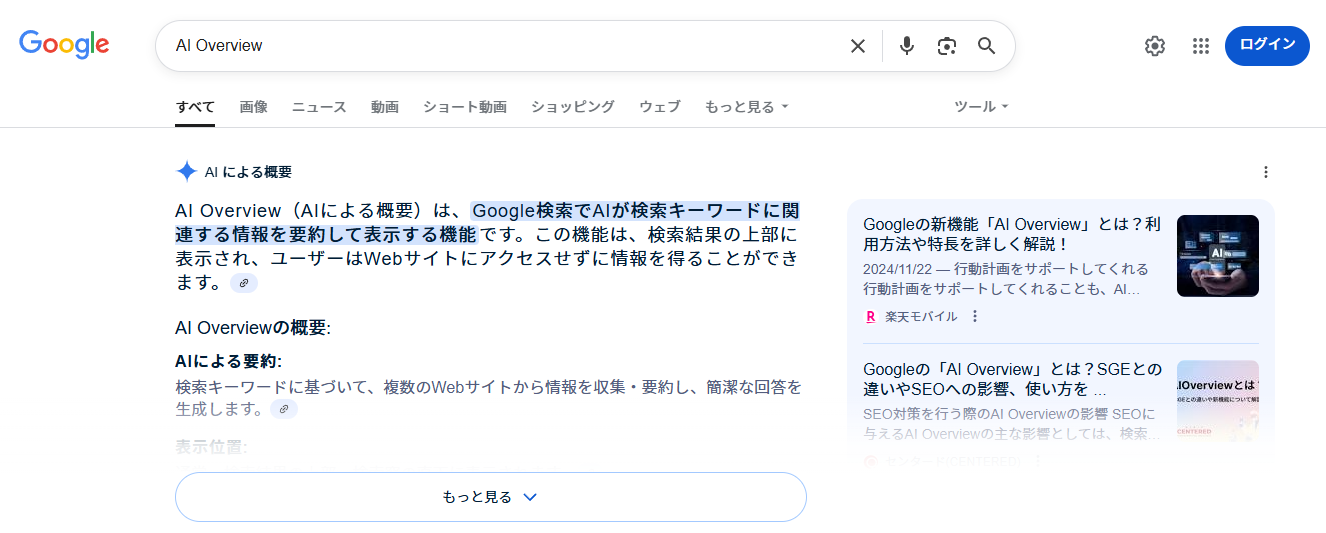The width and height of the screenshot is (1326, 533).
Task: Click the highlighted Google検索でAIが検索キーワード text
Action: [x=635, y=211]
